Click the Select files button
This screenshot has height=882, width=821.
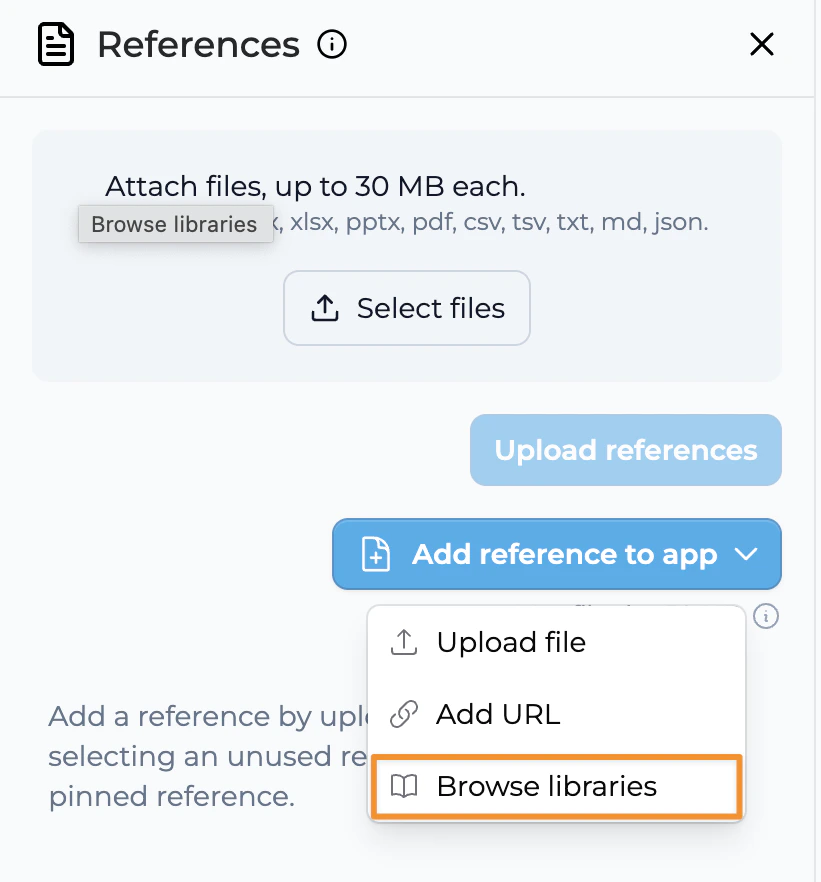coord(406,308)
